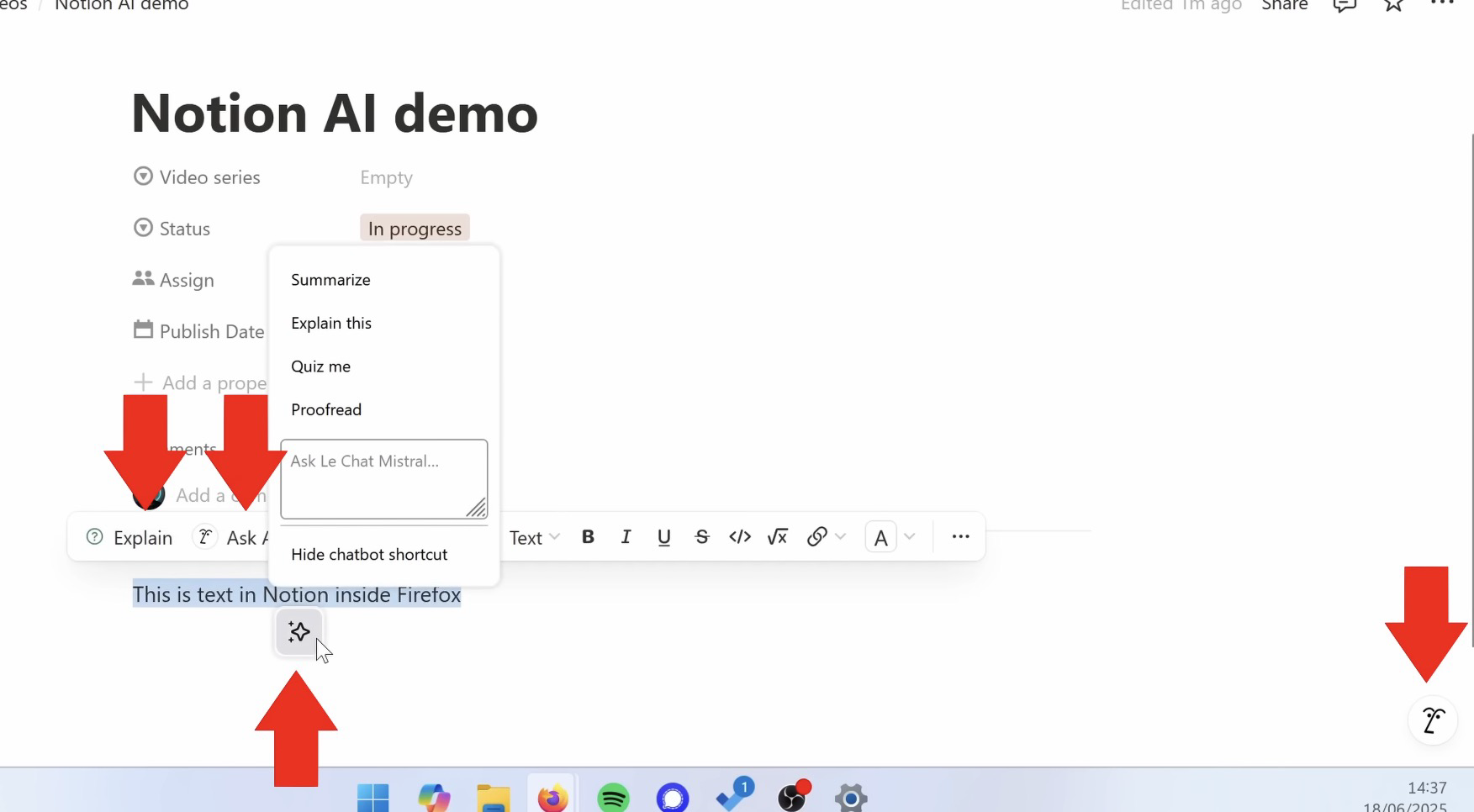
Task: Open the Windows Start menu
Action: pos(373,797)
